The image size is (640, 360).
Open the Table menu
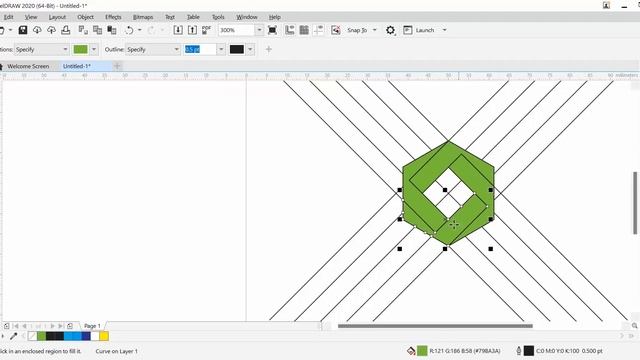click(193, 17)
